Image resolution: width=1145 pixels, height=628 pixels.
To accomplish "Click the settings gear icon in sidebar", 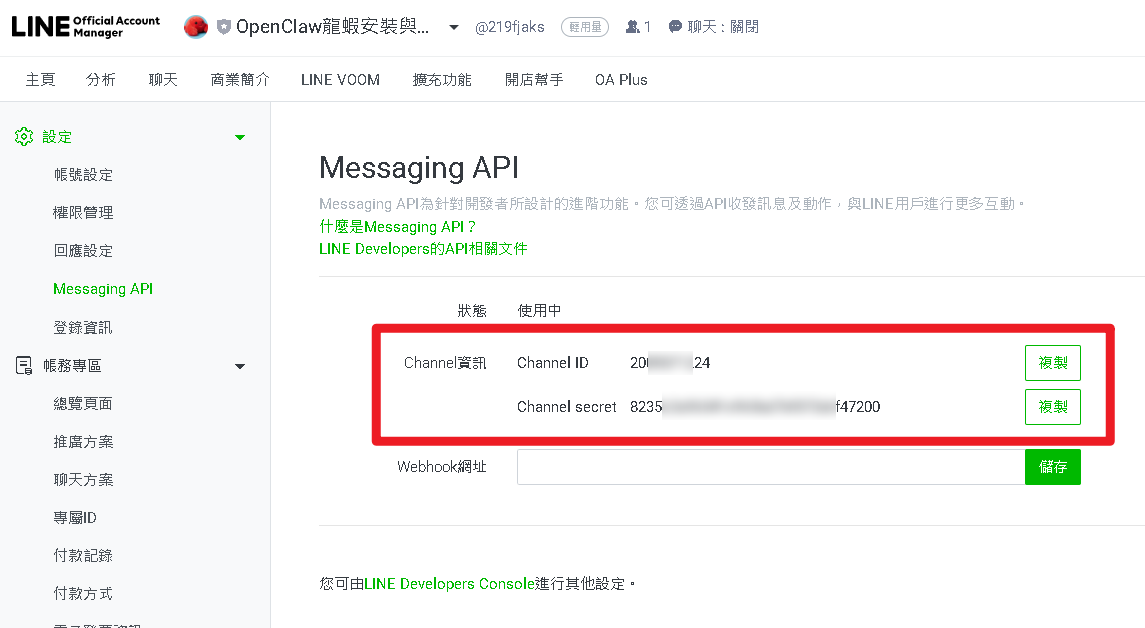I will click(x=24, y=137).
